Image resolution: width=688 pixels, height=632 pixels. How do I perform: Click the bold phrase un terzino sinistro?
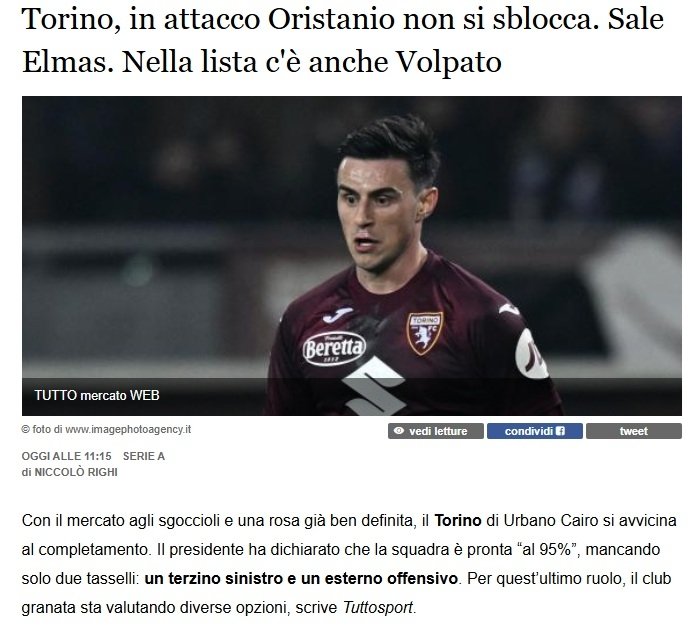coord(213,578)
